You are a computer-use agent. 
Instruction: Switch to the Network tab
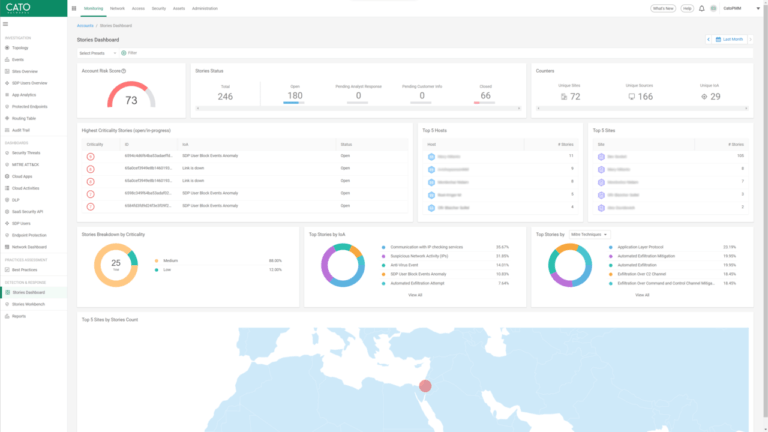click(x=117, y=8)
